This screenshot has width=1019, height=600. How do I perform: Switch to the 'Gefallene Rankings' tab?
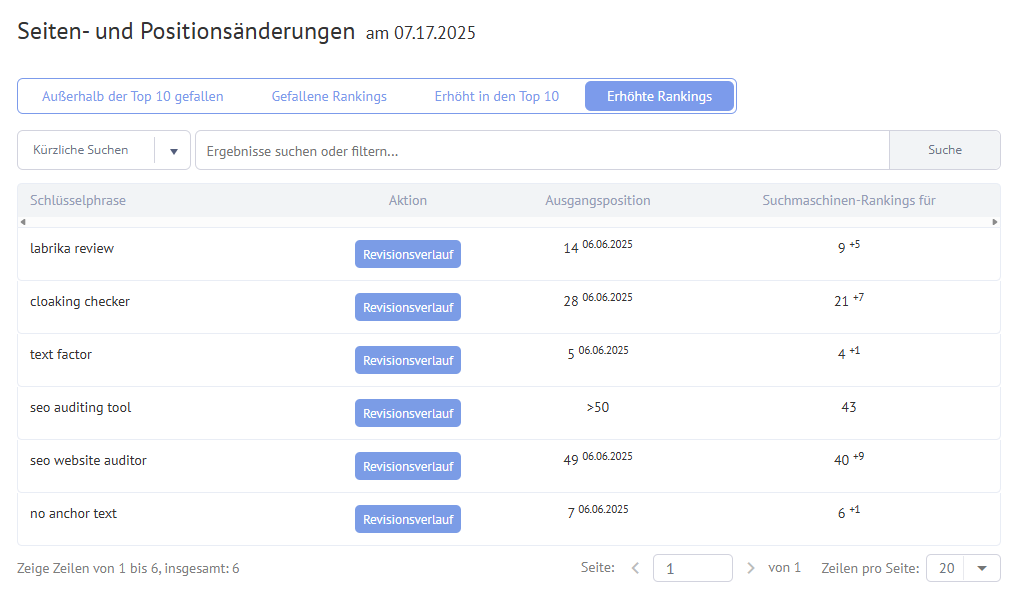pyautogui.click(x=329, y=96)
